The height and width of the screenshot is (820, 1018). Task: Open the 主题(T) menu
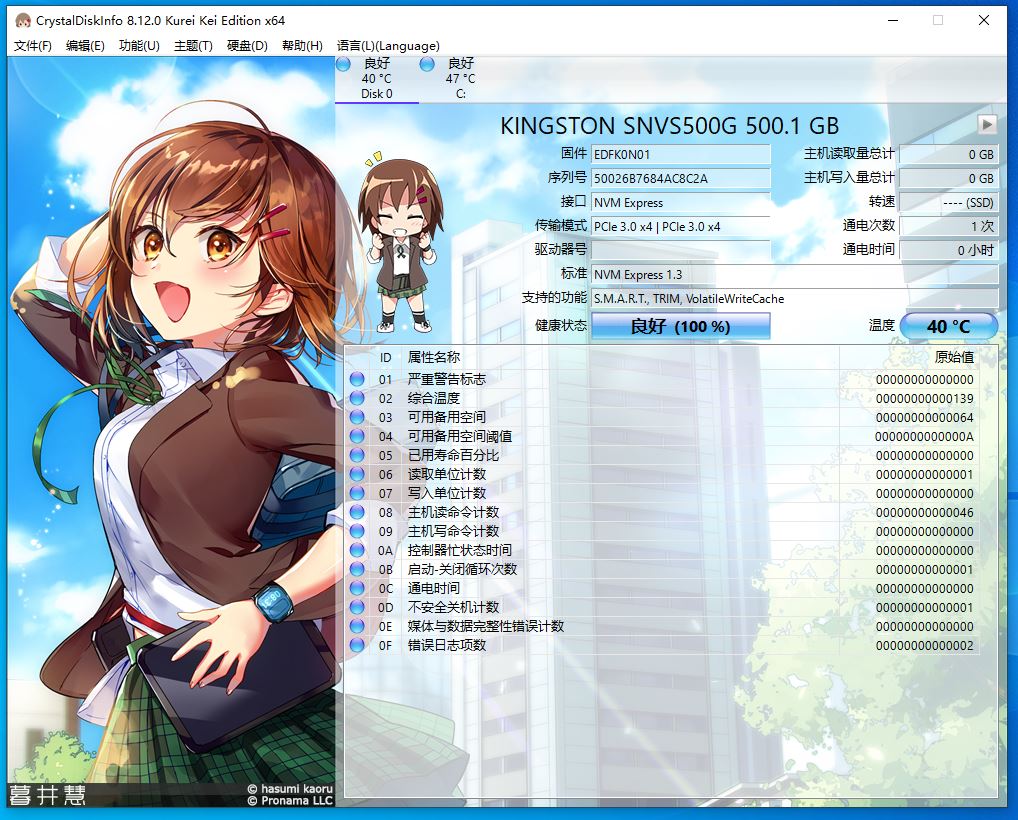[193, 45]
